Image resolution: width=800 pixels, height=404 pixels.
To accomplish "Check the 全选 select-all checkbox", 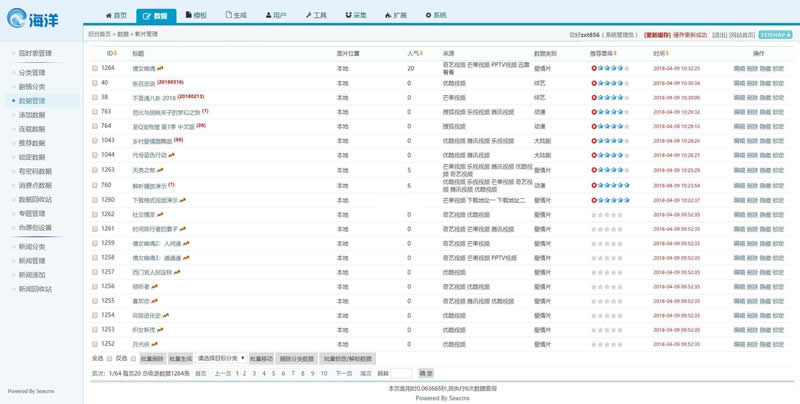I will click(108, 357).
